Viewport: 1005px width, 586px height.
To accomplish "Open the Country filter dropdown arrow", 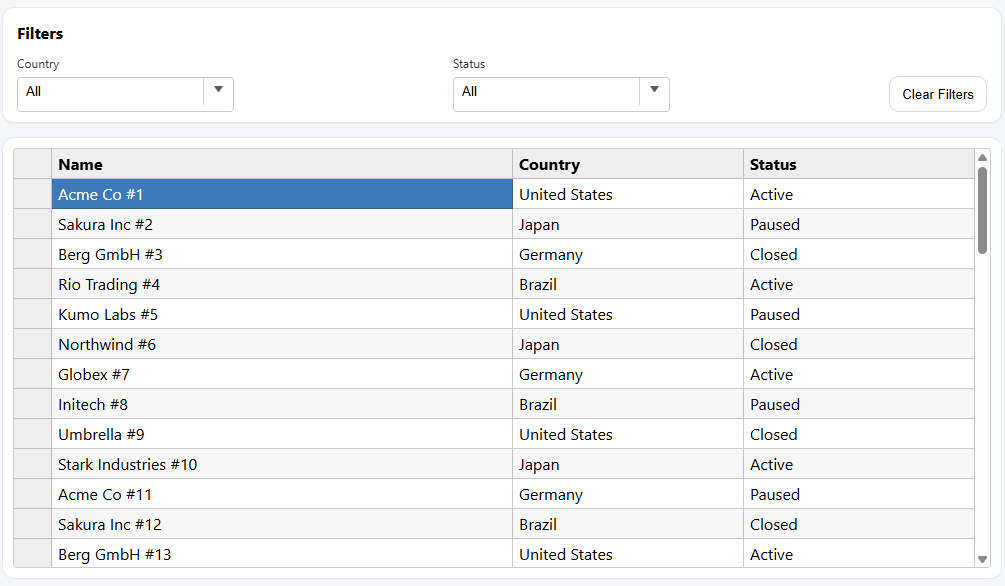I will click(218, 91).
